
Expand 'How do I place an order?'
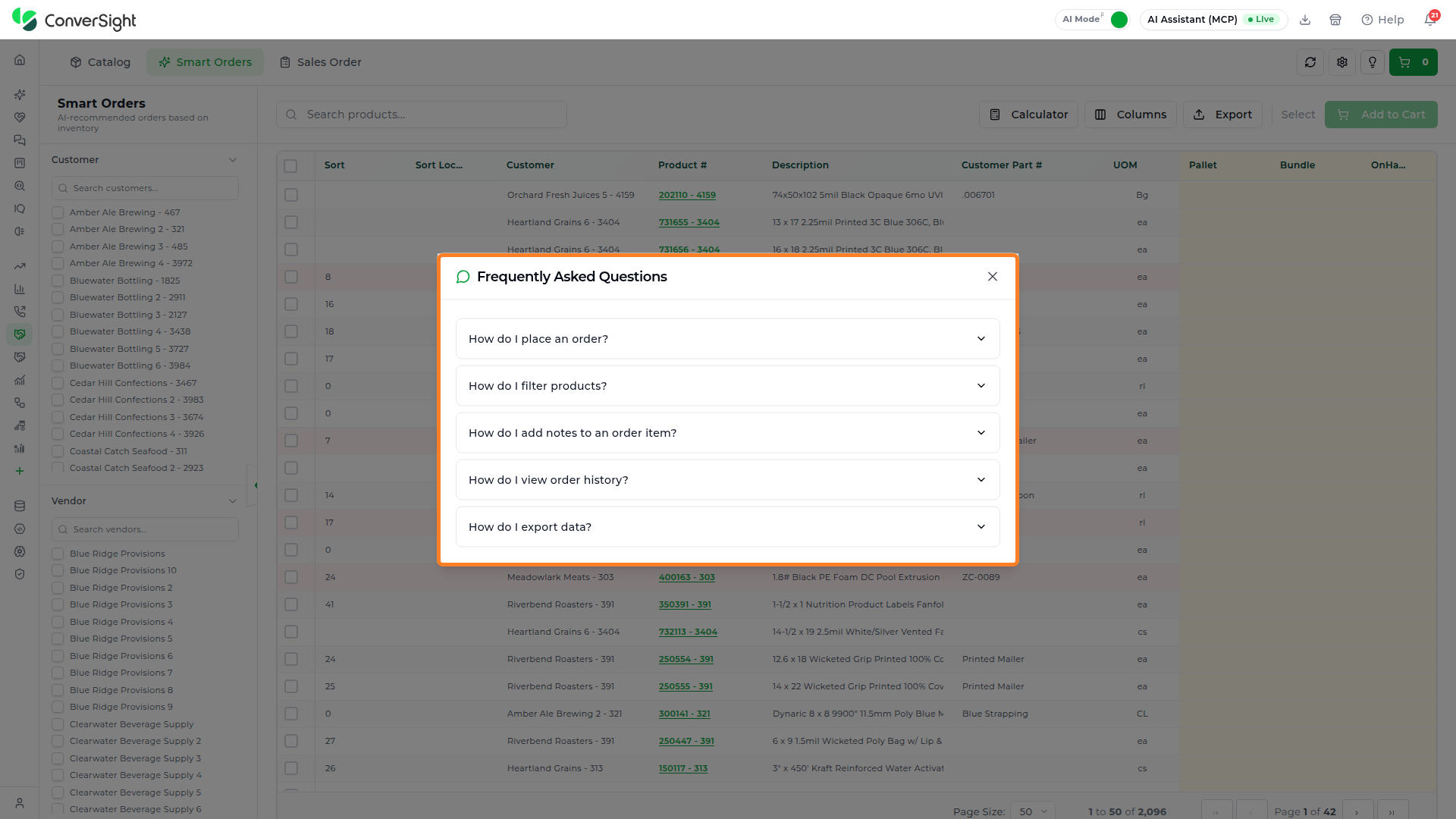(727, 339)
